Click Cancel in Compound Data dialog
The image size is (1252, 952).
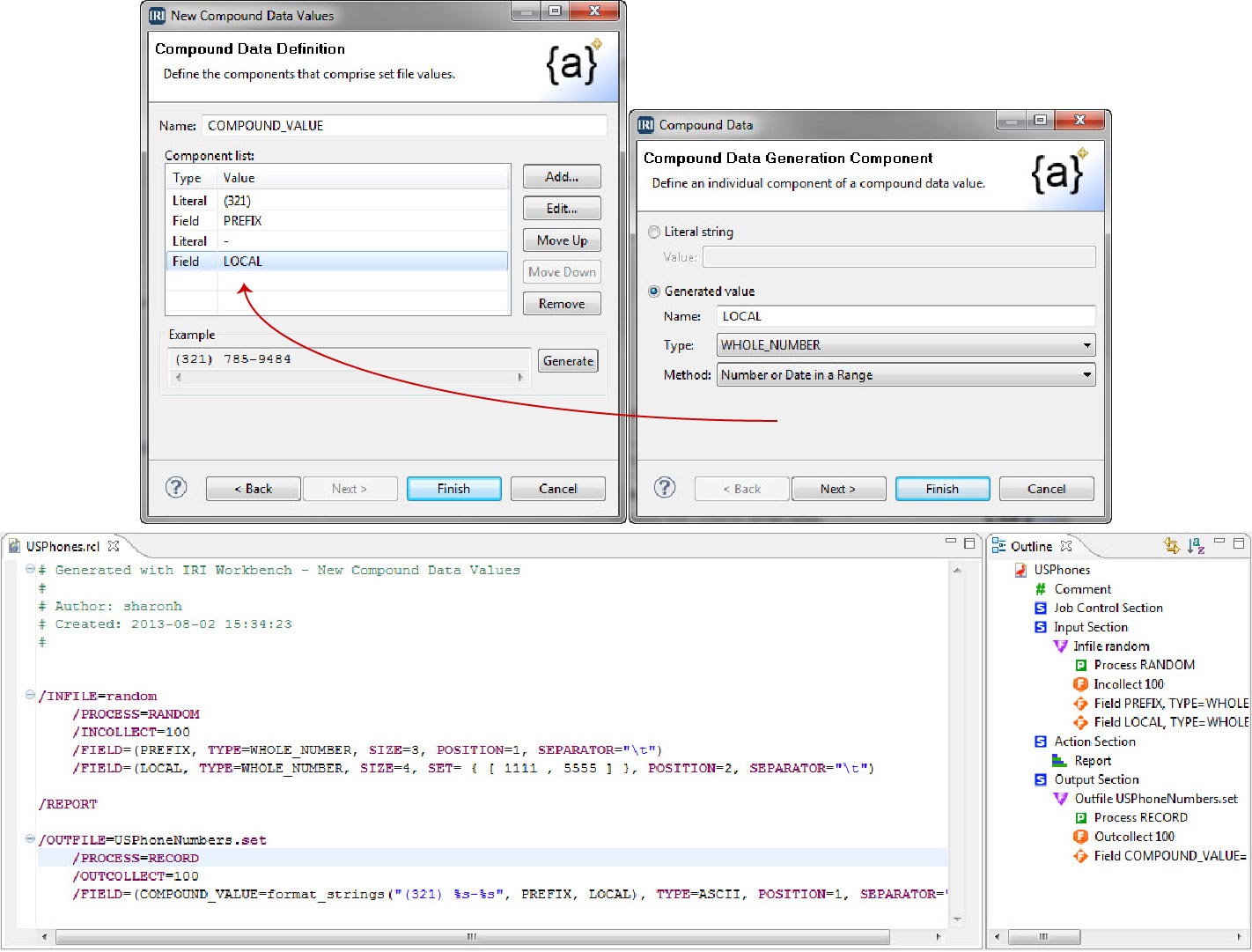[x=1047, y=489]
